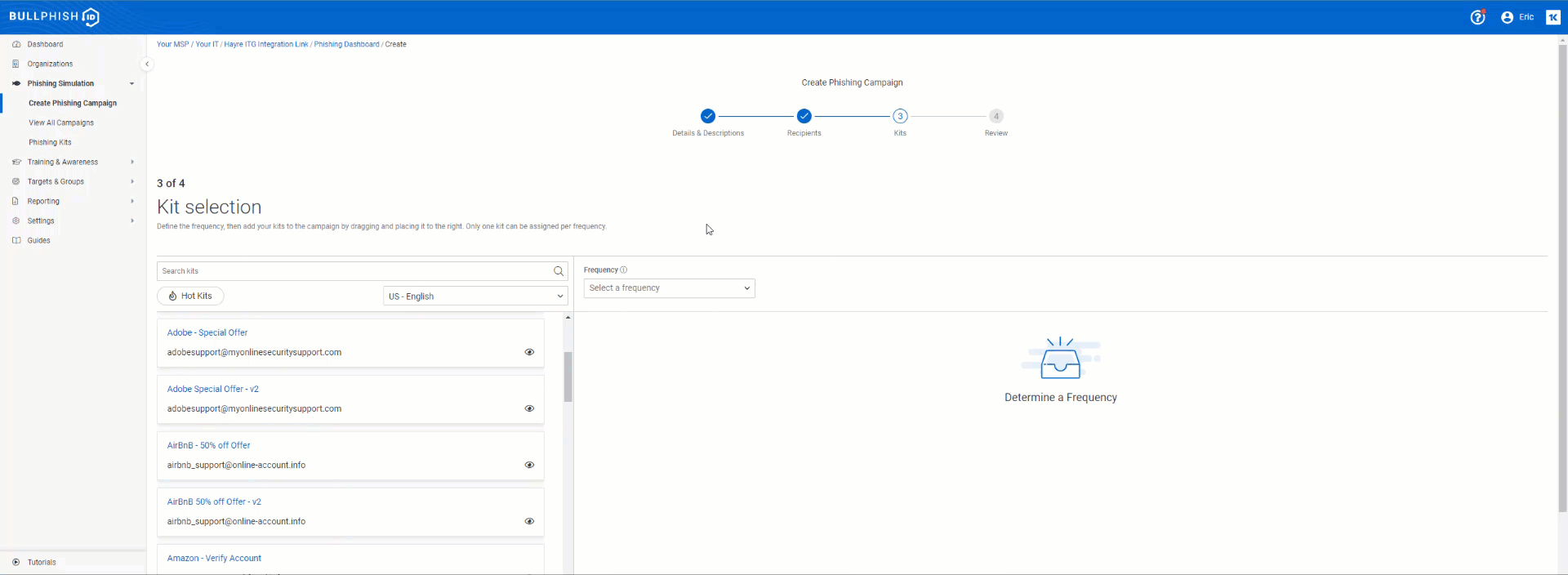Viewport: 1568px width, 575px height.
Task: Click the Organizations sidebar icon
Action: point(16,64)
